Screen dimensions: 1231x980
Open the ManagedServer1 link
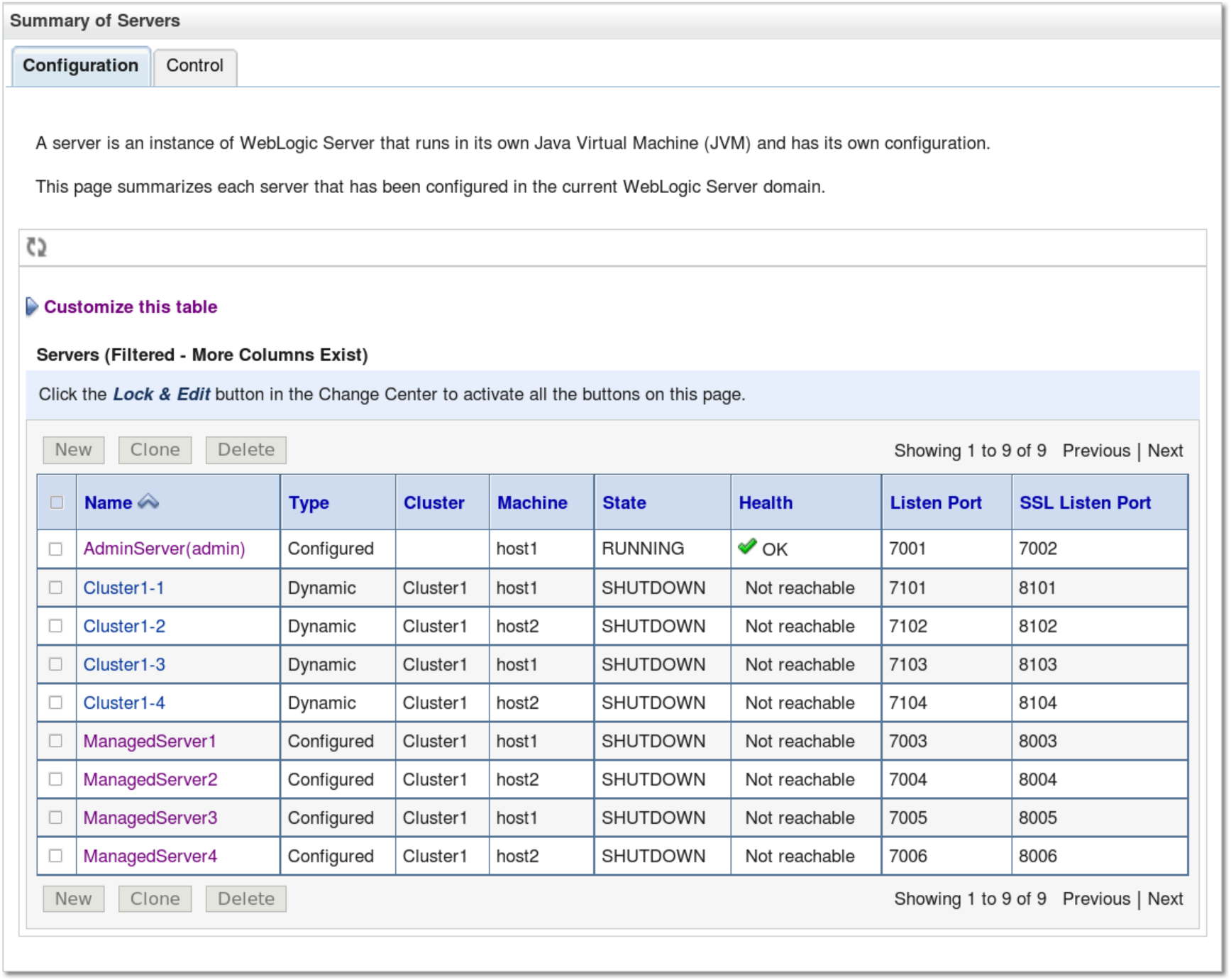pyautogui.click(x=150, y=741)
